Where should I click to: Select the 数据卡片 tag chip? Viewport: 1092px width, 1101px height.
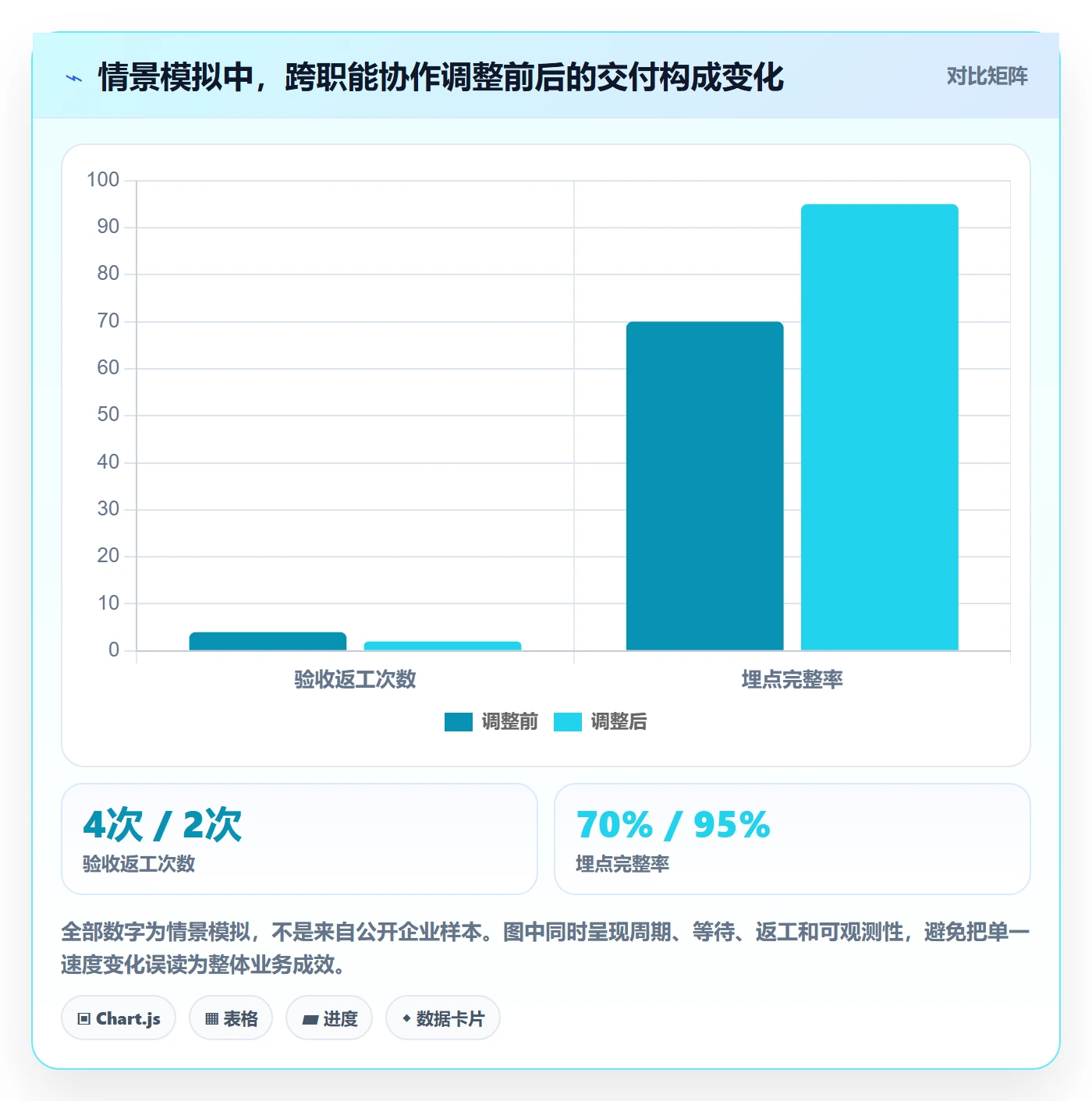point(443,1018)
